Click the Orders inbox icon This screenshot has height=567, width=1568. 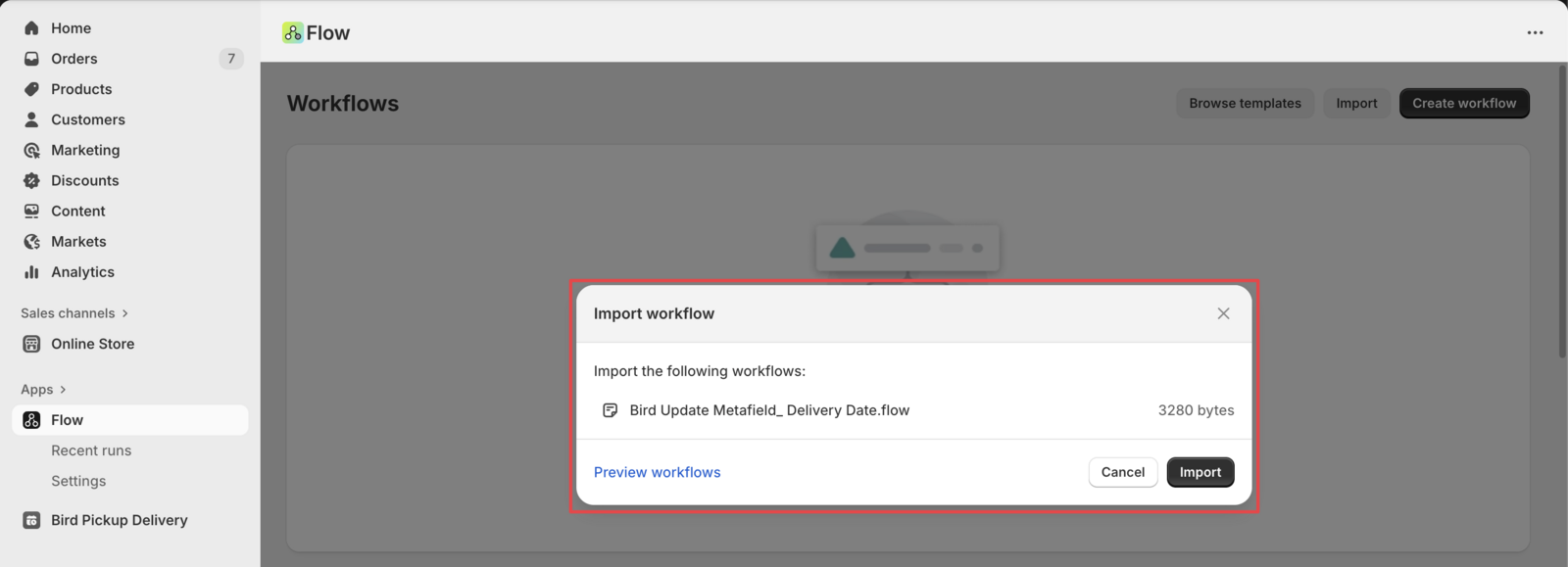31,59
